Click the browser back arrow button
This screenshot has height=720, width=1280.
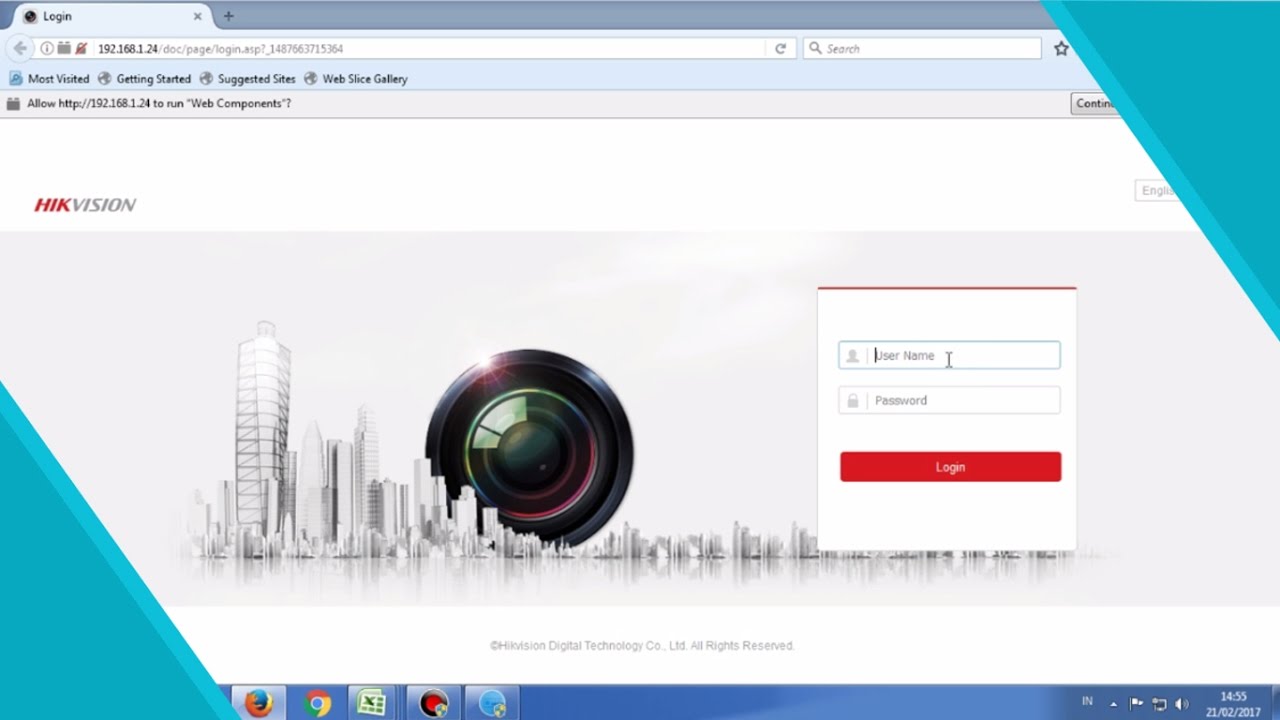(x=20, y=48)
